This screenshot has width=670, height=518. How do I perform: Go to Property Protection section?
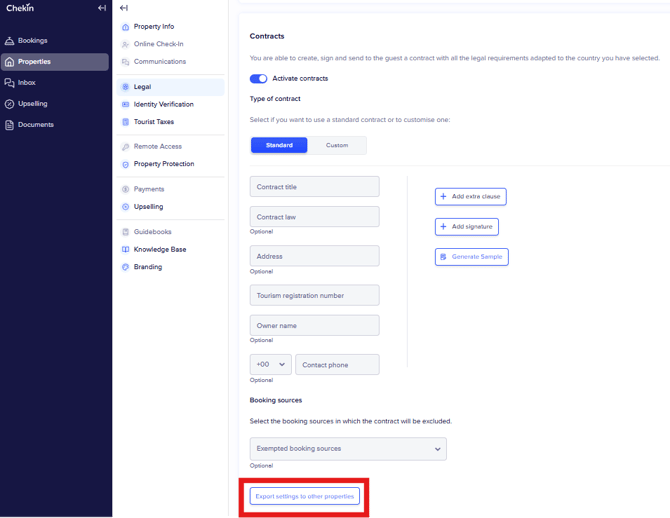[164, 164]
